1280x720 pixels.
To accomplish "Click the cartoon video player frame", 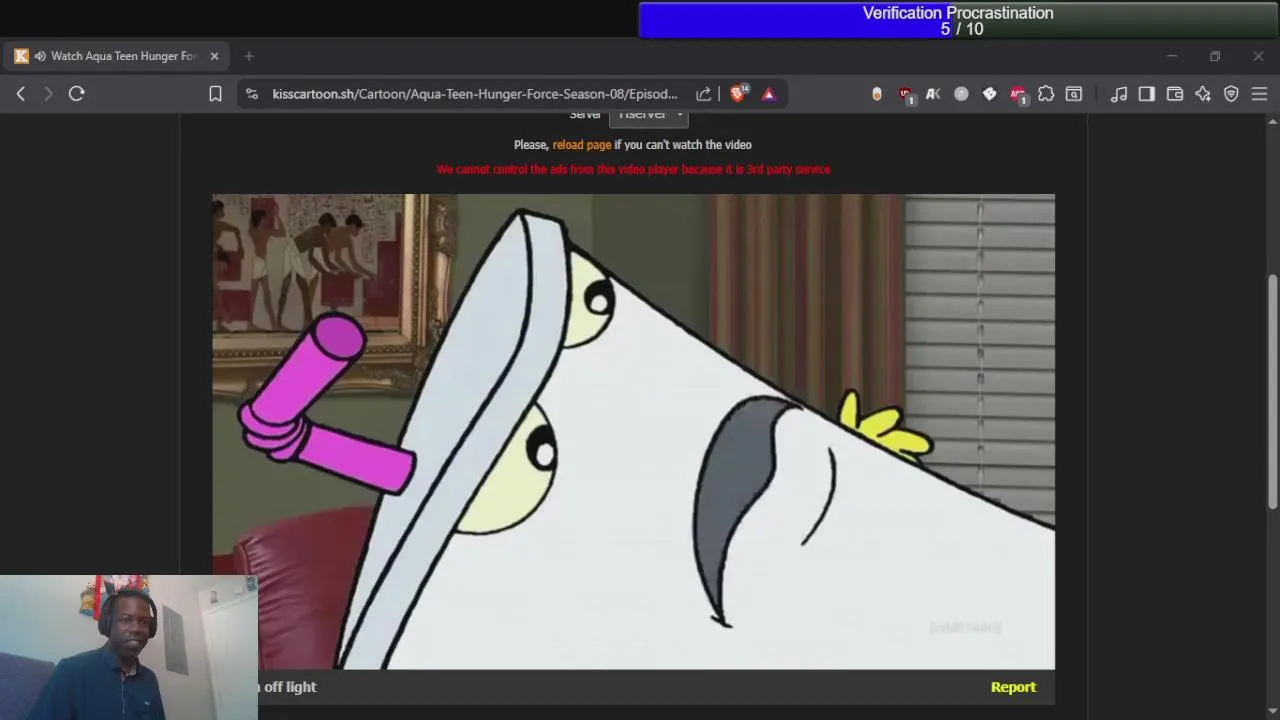I will (x=633, y=431).
